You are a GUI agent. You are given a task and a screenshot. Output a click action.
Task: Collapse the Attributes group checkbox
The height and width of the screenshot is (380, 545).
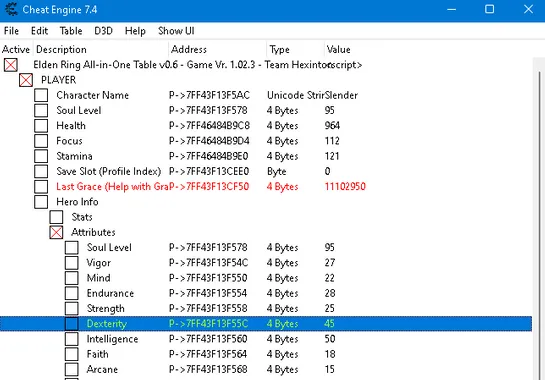pos(56,232)
